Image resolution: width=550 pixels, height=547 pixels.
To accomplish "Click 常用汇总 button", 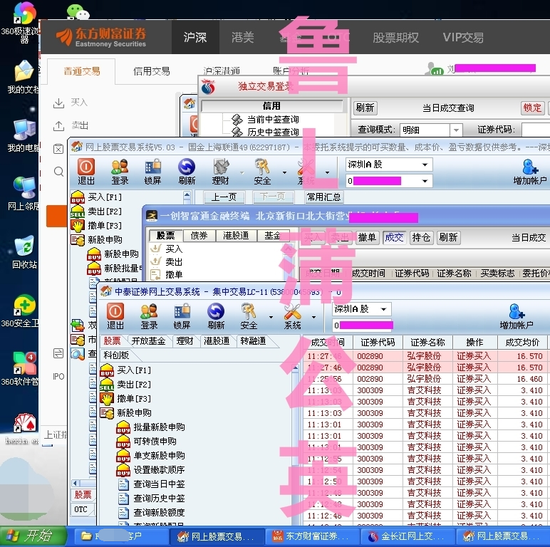I will point(324,197).
